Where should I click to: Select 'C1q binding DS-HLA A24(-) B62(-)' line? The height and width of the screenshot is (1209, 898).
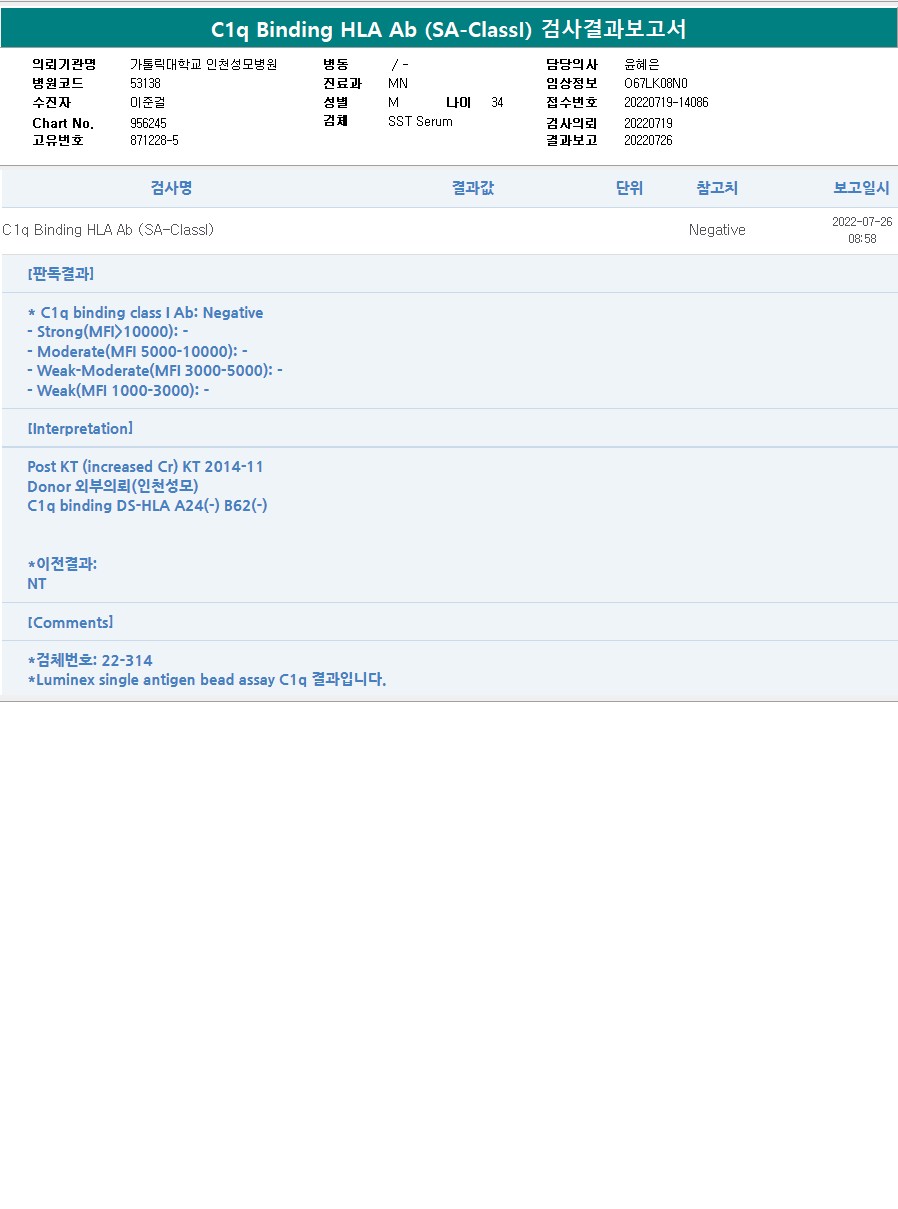(x=148, y=505)
